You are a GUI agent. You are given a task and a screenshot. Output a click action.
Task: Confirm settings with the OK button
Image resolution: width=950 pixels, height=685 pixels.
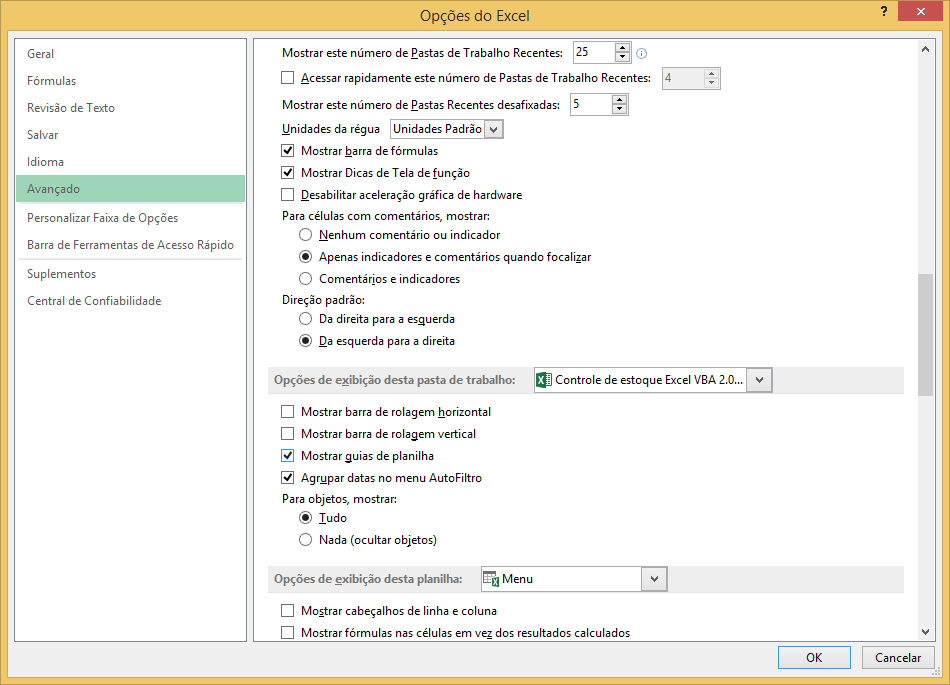814,658
